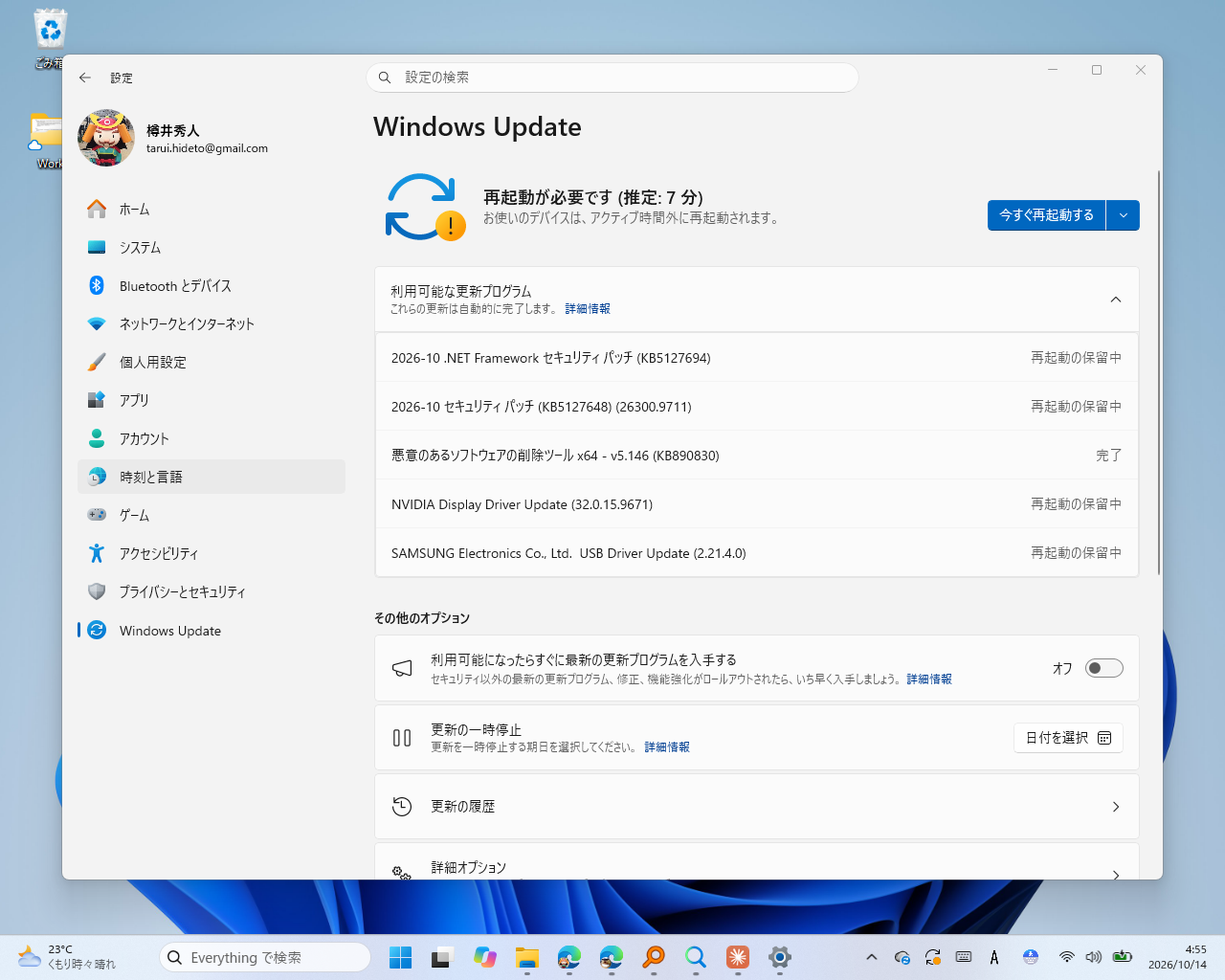
Task: Click the セキュリティ パッチ (KB5127648) update row
Action: pos(757,407)
